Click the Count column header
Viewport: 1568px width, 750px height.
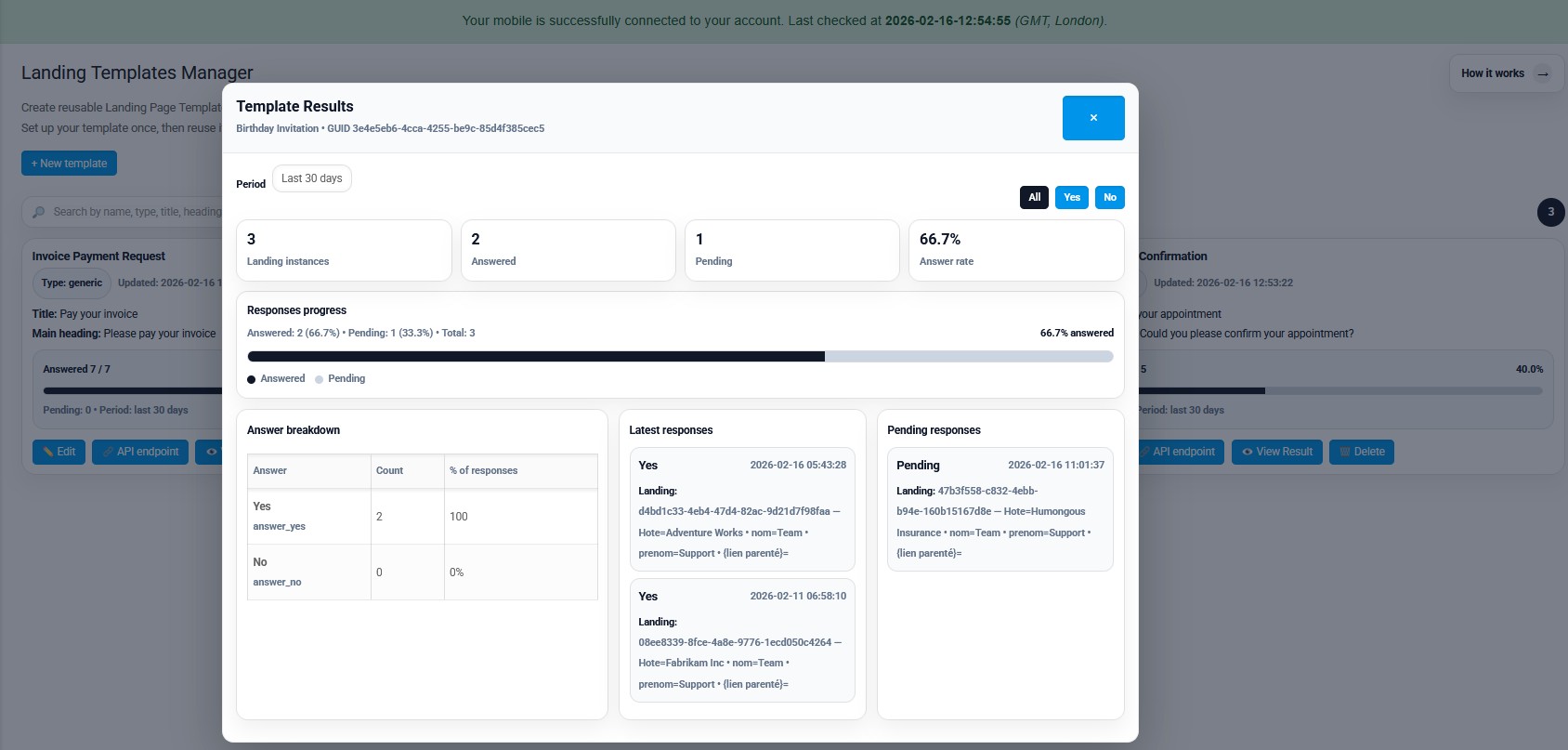(408, 471)
